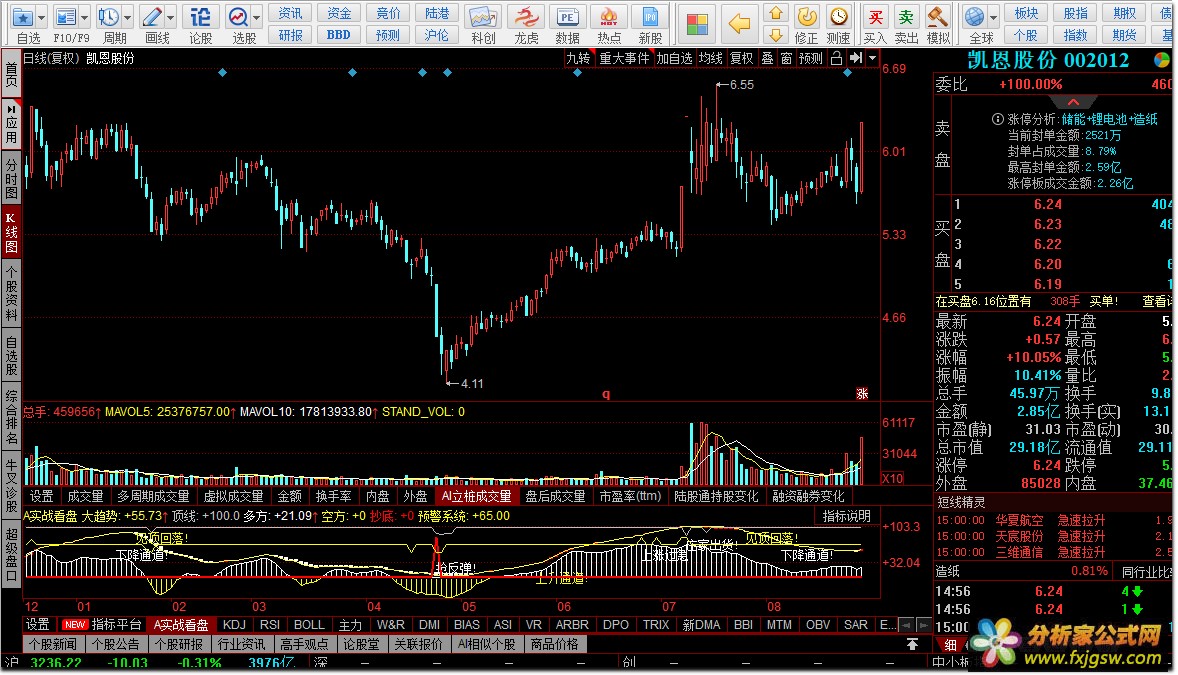Select the 成交量 volume tab
Image resolution: width=1178 pixels, height=675 pixels.
click(85, 497)
